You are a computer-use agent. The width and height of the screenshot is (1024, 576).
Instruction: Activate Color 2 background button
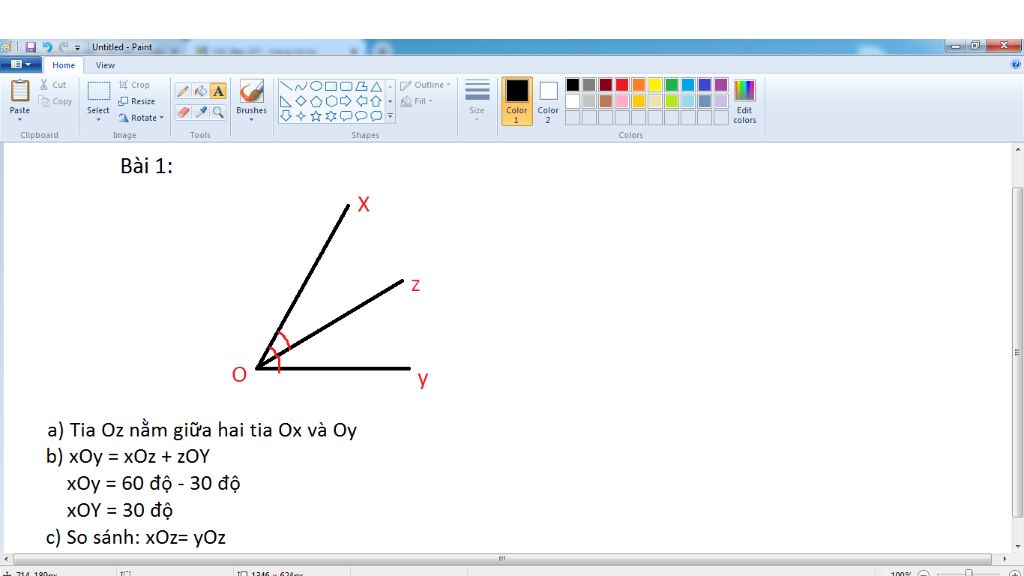coord(548,101)
